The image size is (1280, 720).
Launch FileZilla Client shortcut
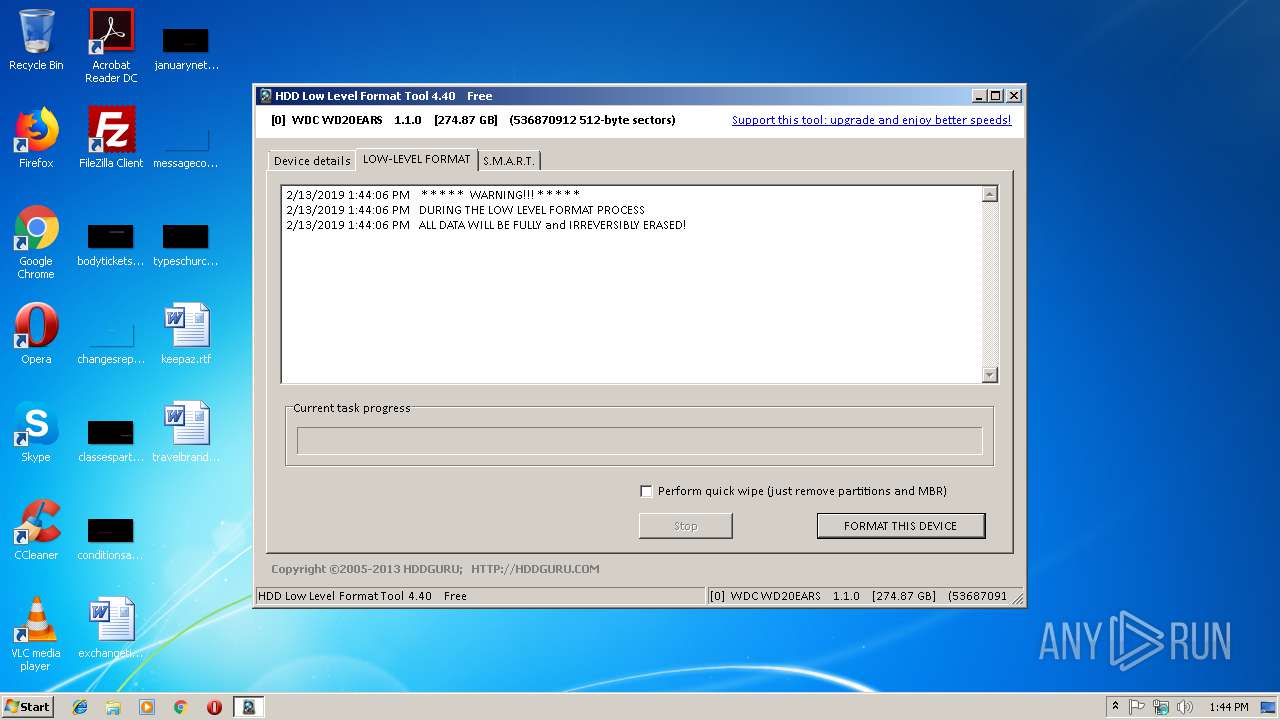click(111, 138)
